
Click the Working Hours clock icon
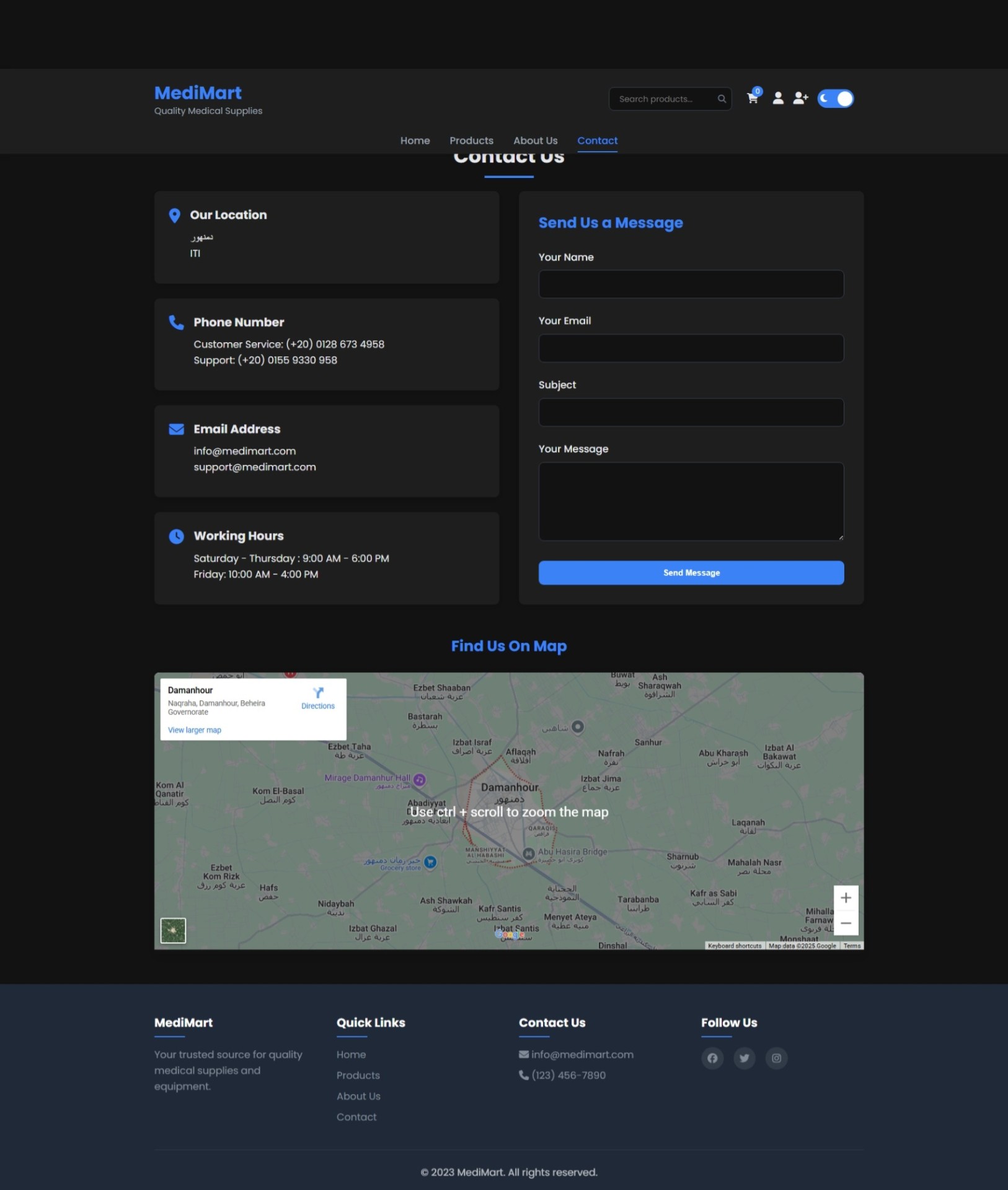176,536
